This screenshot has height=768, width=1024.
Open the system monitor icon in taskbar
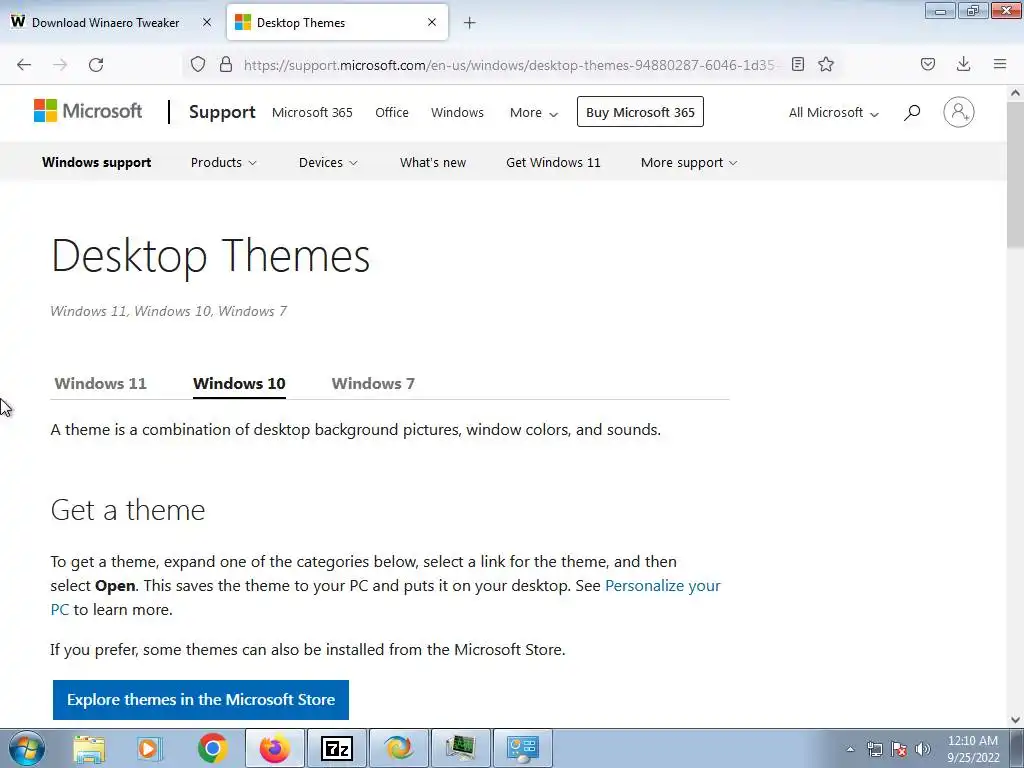(461, 748)
